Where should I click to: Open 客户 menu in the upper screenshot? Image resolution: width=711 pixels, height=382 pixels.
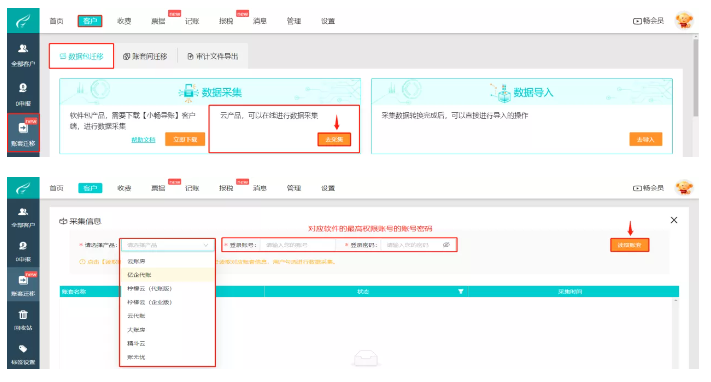coord(90,21)
